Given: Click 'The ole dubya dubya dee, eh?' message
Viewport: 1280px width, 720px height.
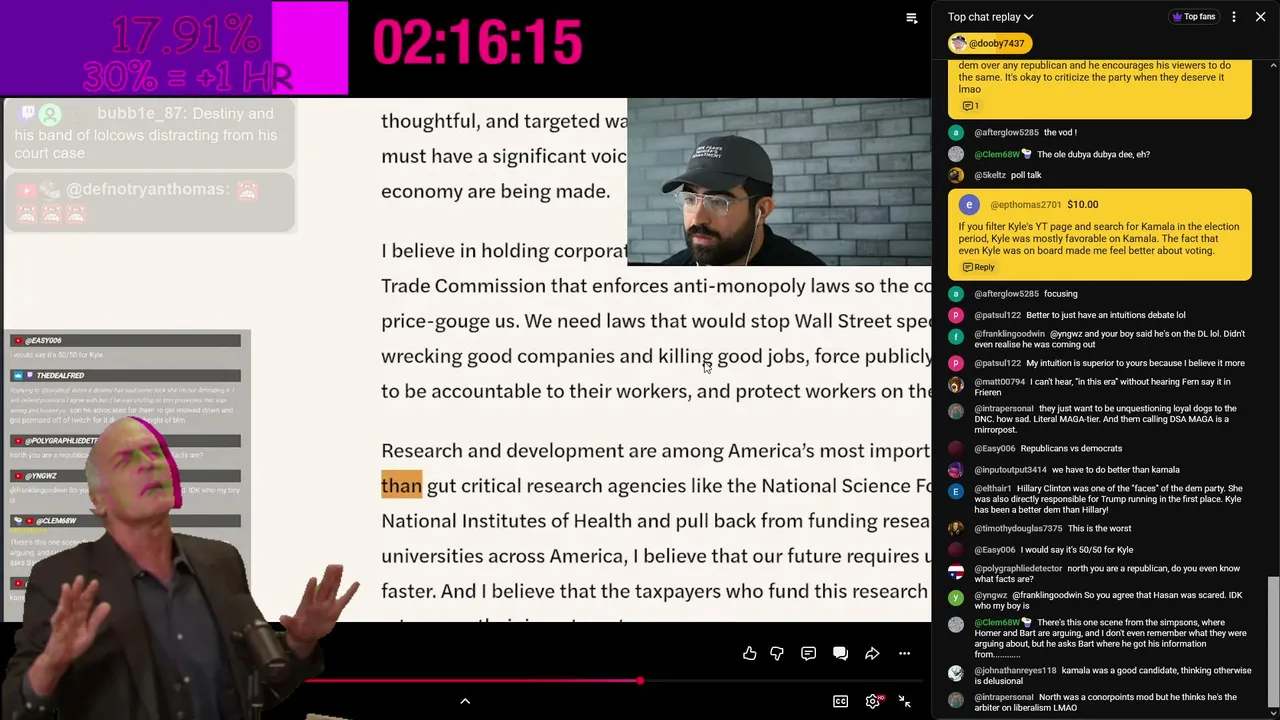Looking at the screenshot, I should (x=1093, y=155).
